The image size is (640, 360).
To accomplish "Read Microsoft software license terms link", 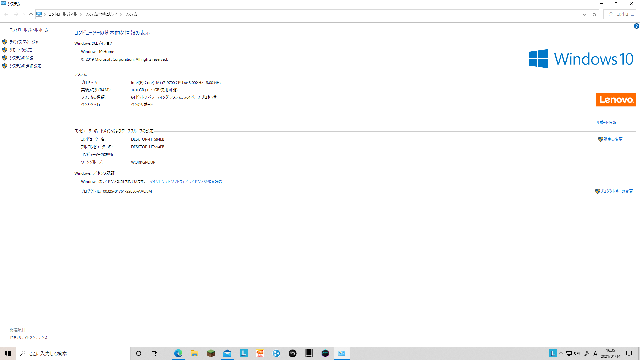I will point(186,181).
